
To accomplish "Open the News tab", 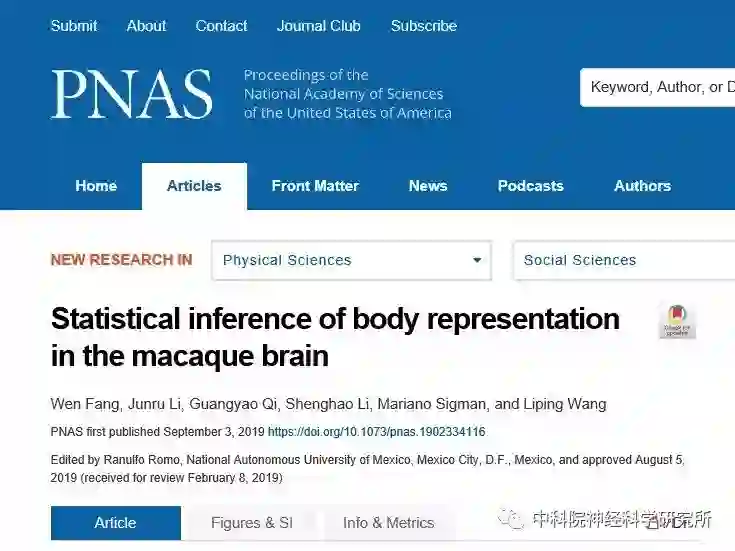I will [x=428, y=186].
